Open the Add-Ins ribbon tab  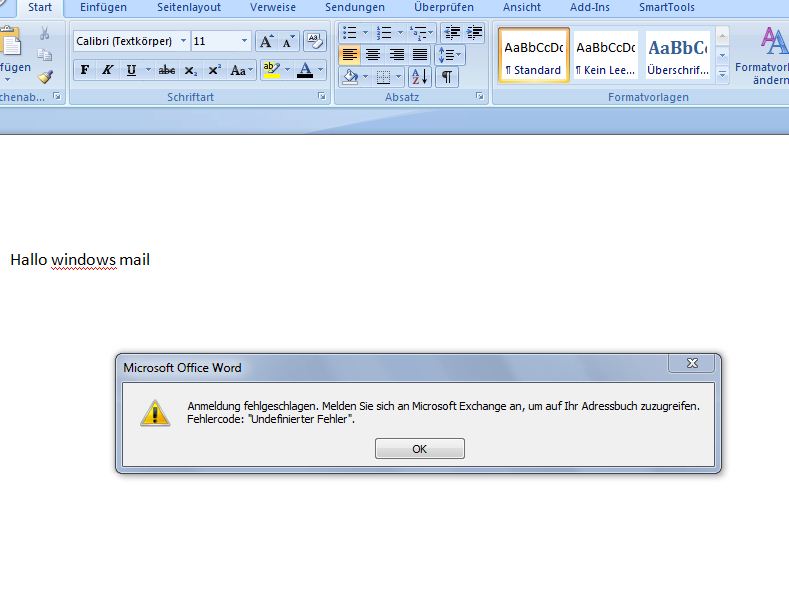(590, 7)
